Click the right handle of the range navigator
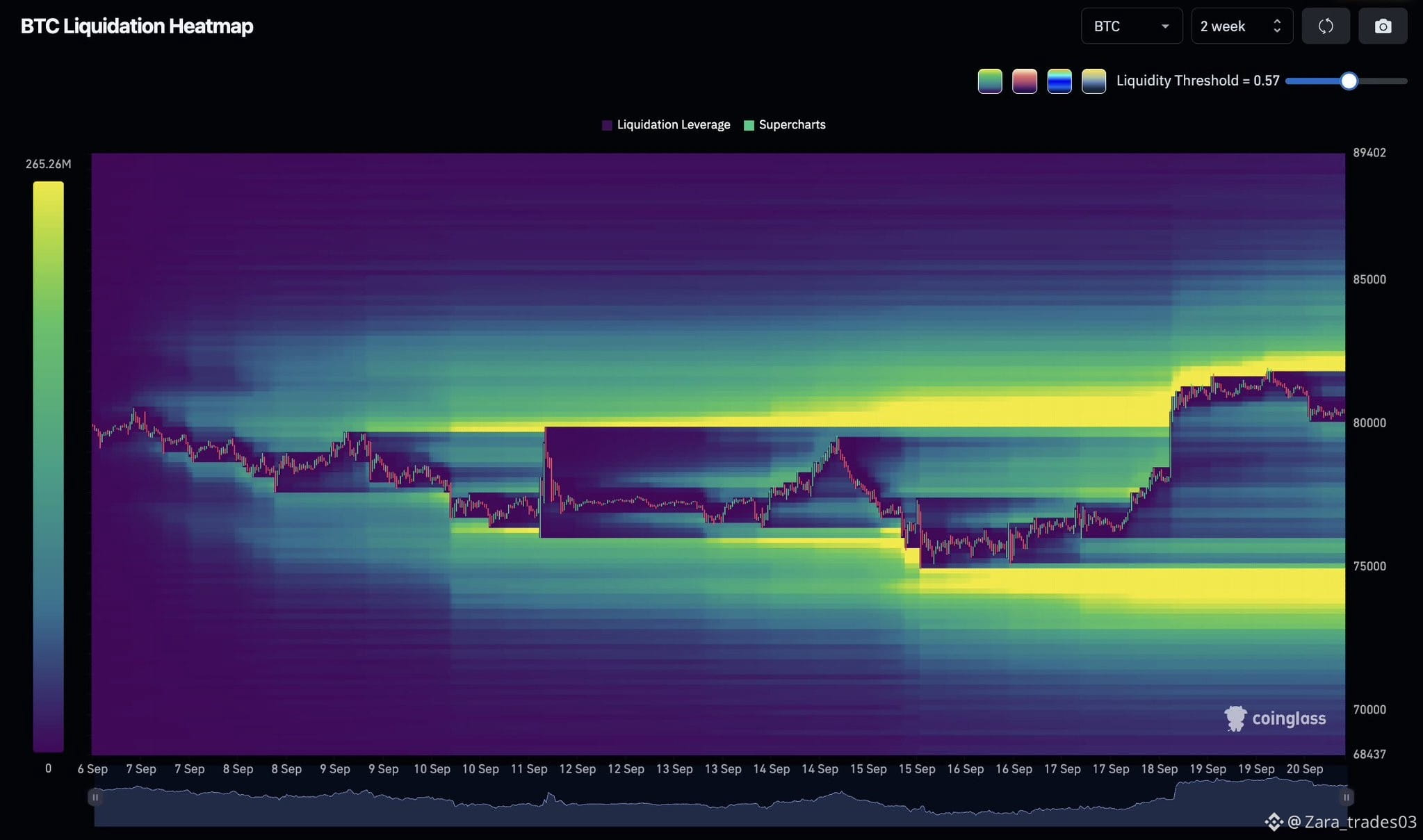Screen dimensions: 1423x840 1346,798
